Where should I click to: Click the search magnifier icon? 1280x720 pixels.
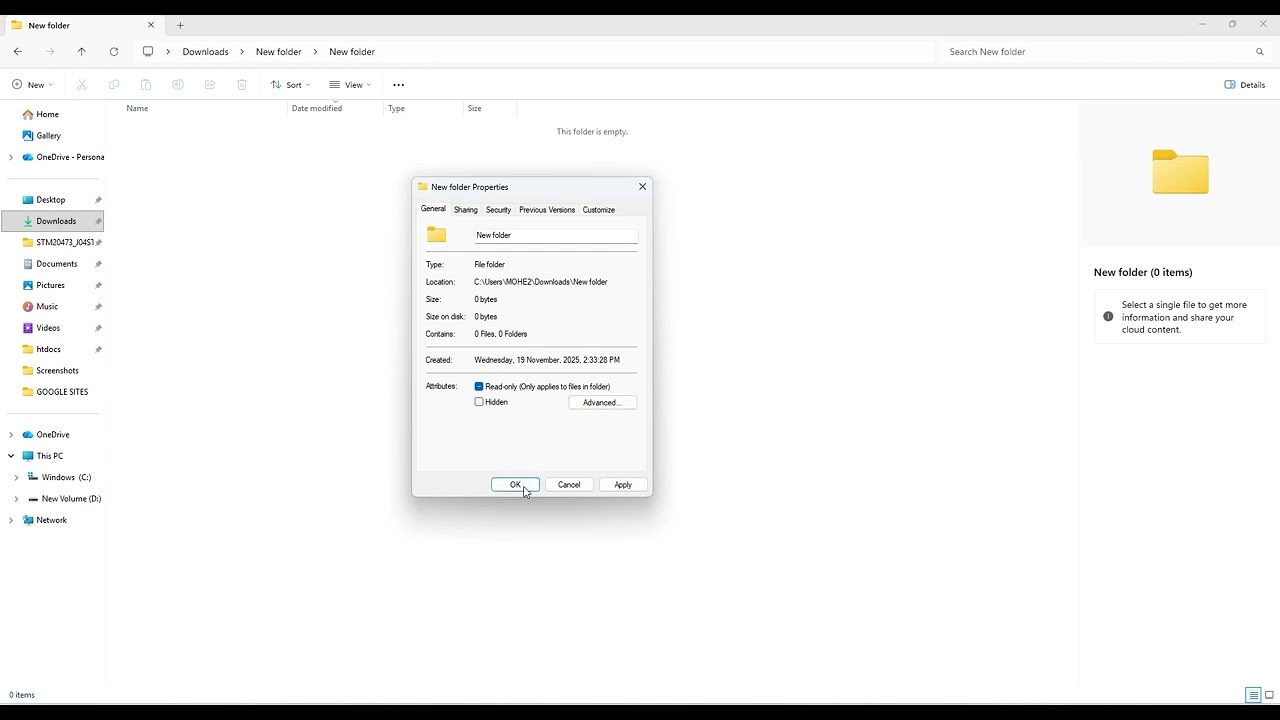(x=1259, y=52)
